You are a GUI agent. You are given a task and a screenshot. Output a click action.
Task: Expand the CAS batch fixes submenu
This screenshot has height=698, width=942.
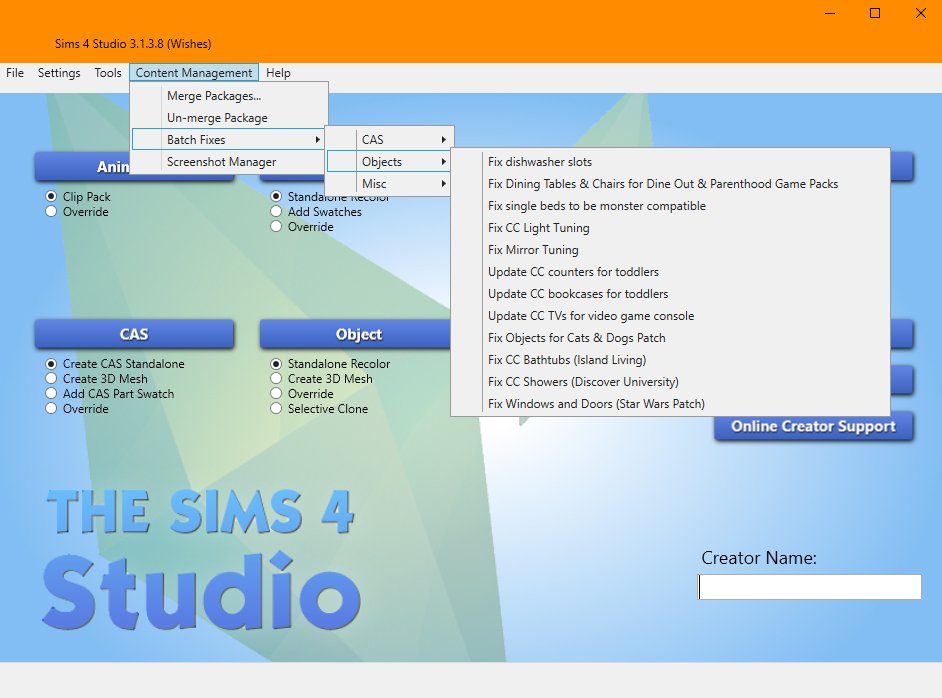click(390, 139)
